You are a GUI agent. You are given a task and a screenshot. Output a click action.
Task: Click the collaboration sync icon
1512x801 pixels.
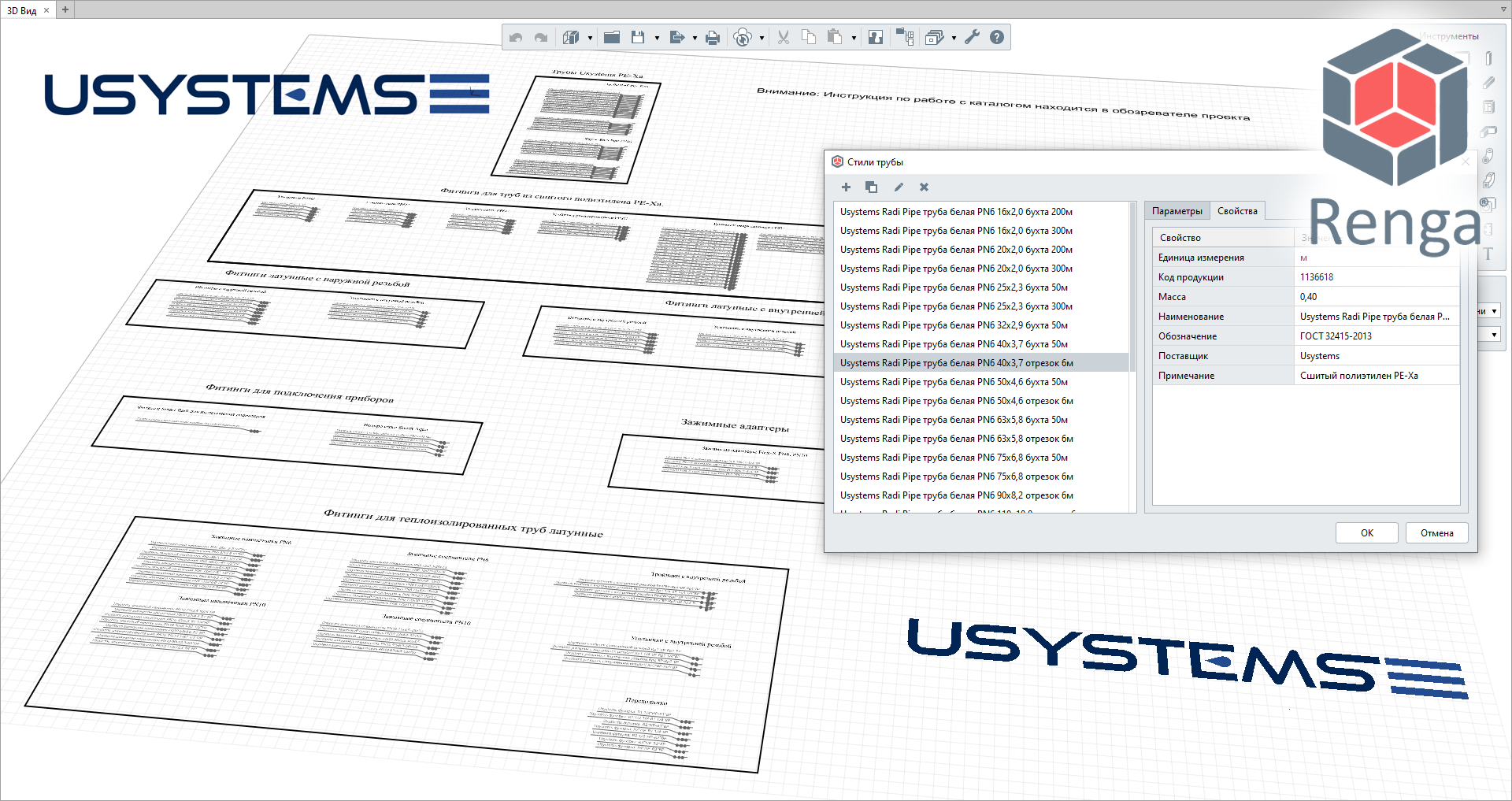point(743,37)
